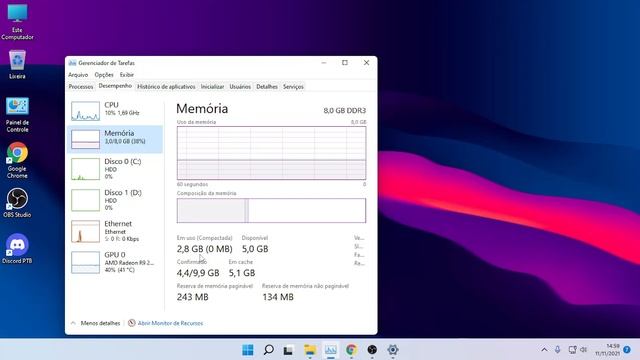Open Settings gear on the taskbar
The height and width of the screenshot is (360, 640).
point(393,350)
